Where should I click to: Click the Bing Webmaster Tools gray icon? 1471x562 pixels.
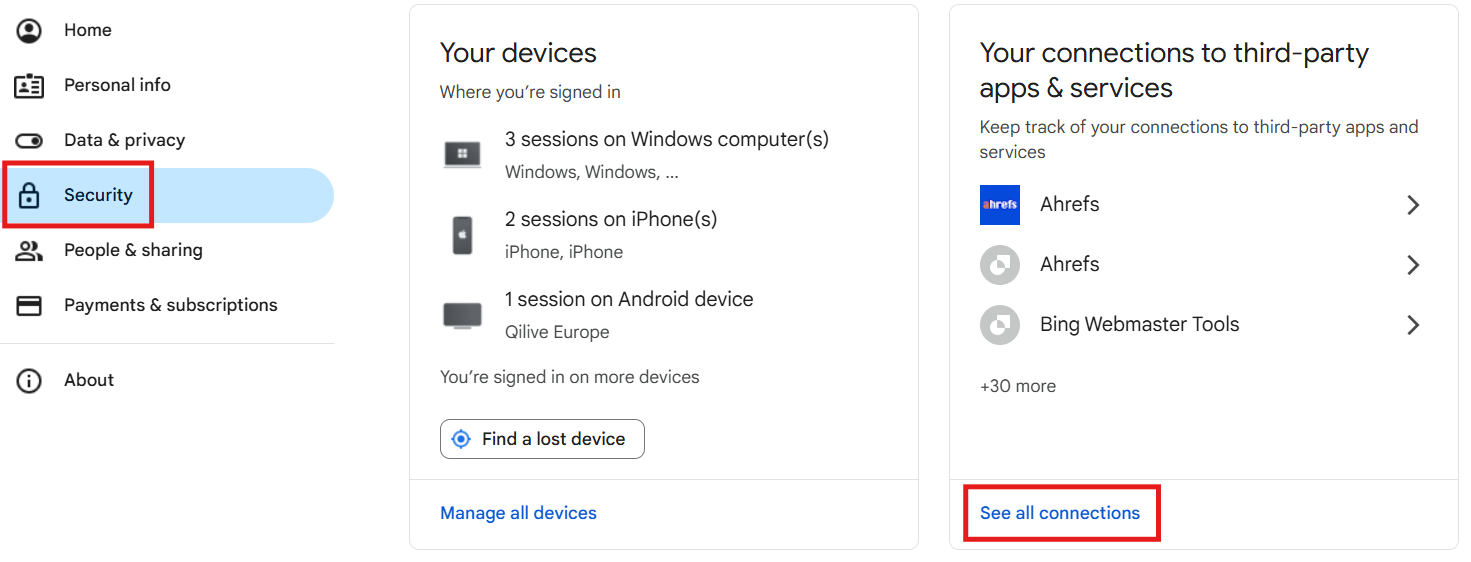coord(1000,325)
